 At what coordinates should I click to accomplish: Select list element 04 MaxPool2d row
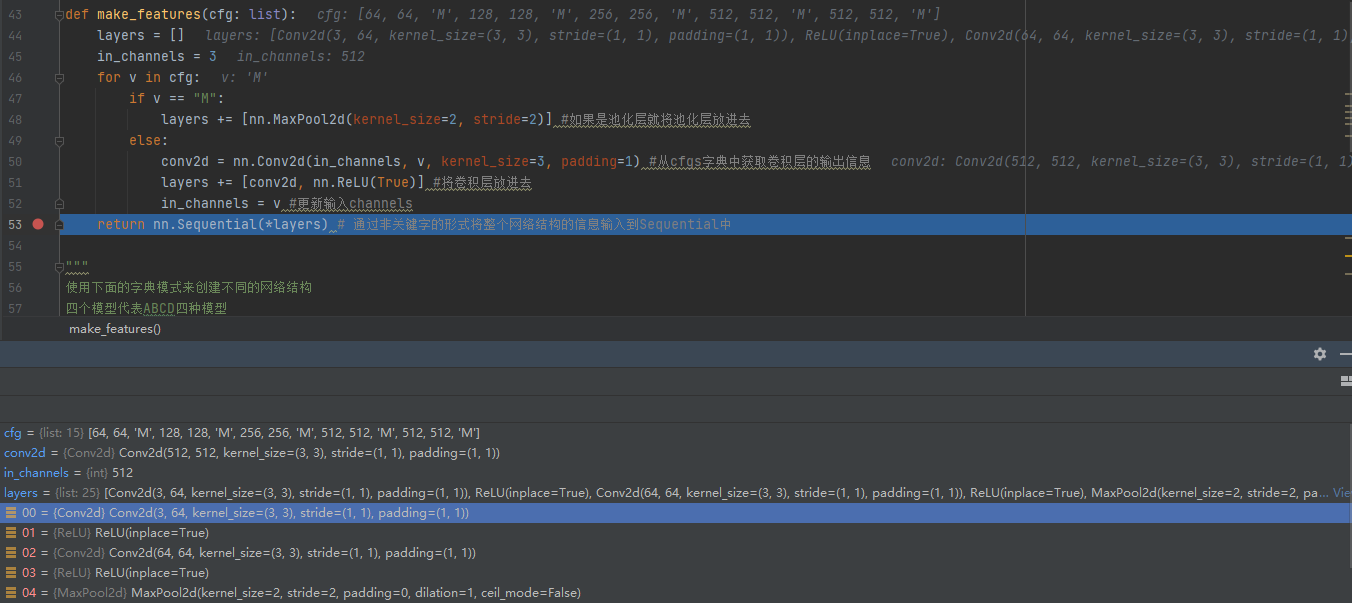tap(676, 593)
